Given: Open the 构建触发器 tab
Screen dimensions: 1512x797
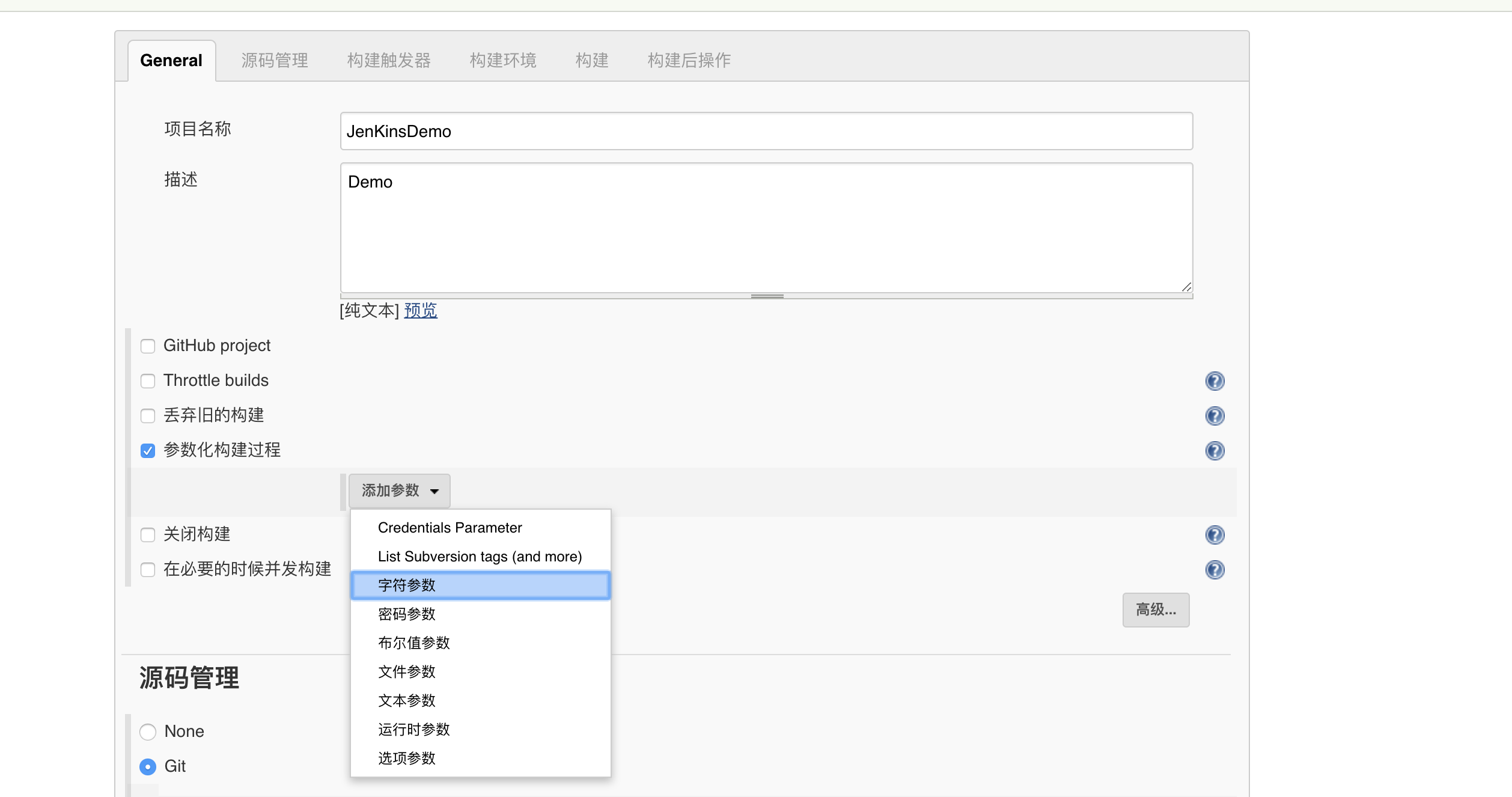Looking at the screenshot, I should (x=389, y=61).
